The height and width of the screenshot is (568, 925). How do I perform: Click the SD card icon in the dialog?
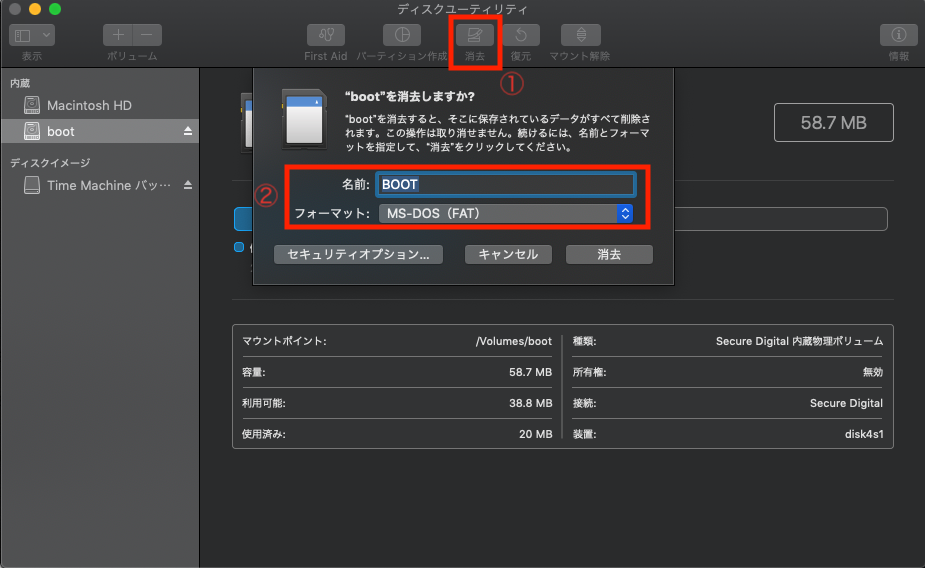304,119
